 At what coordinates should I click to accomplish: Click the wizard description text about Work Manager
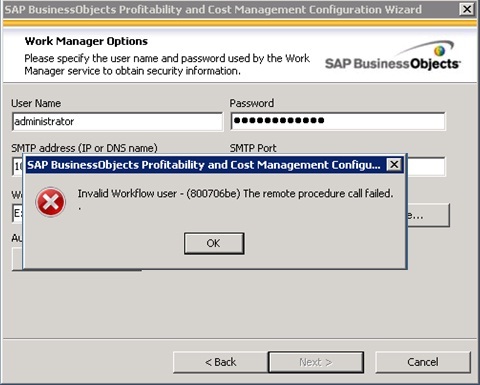point(167,64)
